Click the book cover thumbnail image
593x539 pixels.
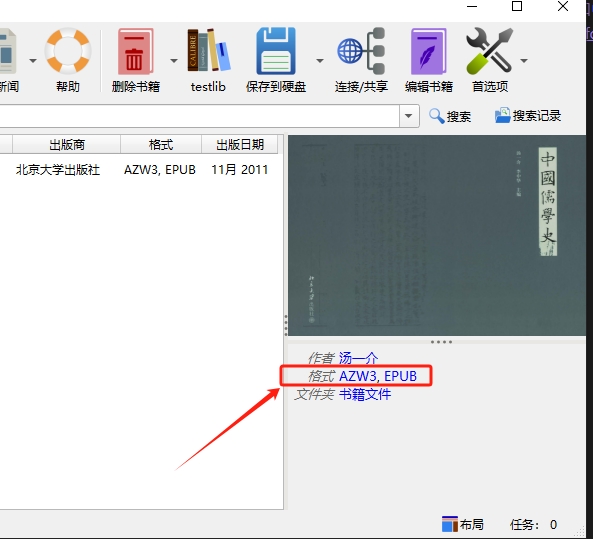click(437, 235)
